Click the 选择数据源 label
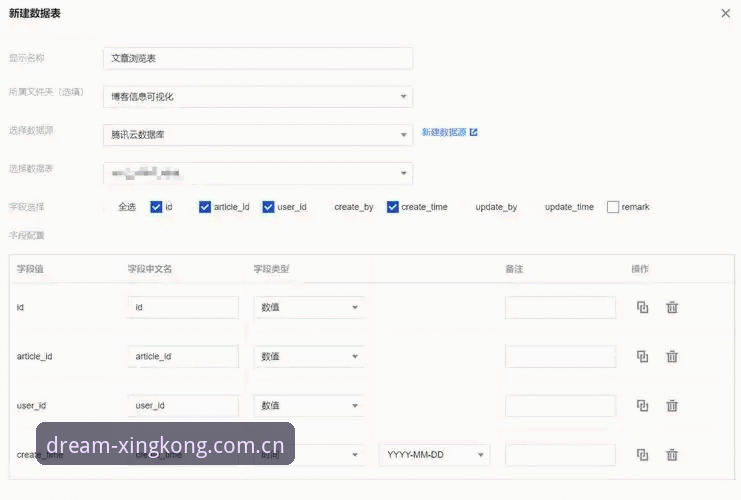Screen dimensions: 741x500 click(x=31, y=130)
